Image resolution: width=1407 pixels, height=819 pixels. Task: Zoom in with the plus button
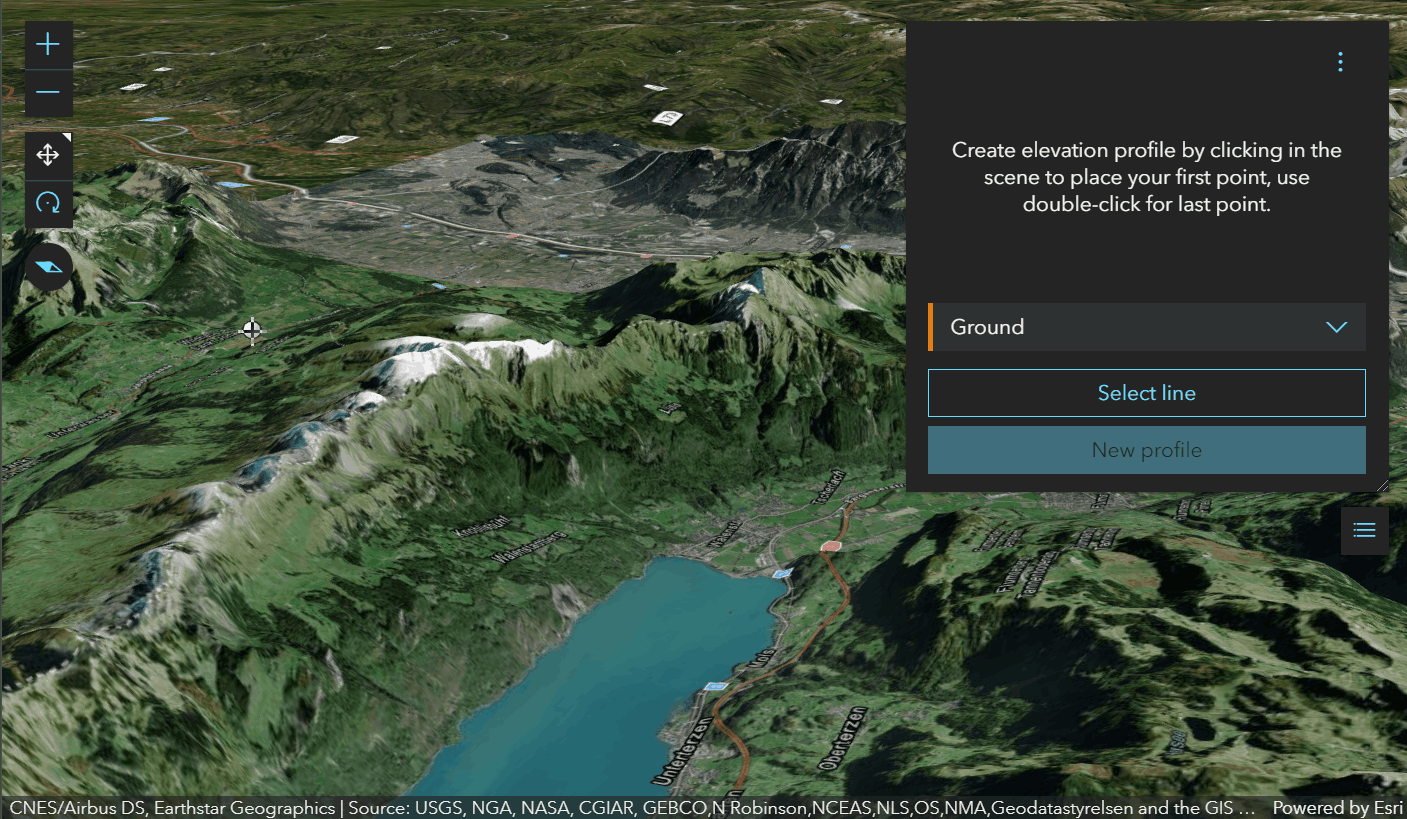tap(48, 45)
